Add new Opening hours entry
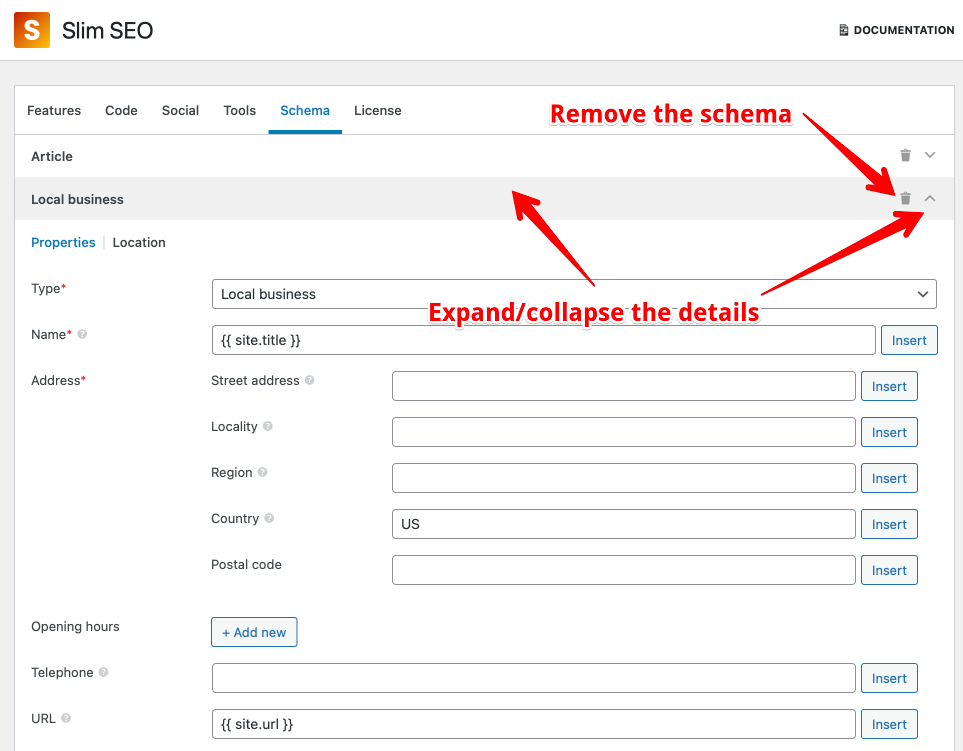The height and width of the screenshot is (751, 963). 254,632
